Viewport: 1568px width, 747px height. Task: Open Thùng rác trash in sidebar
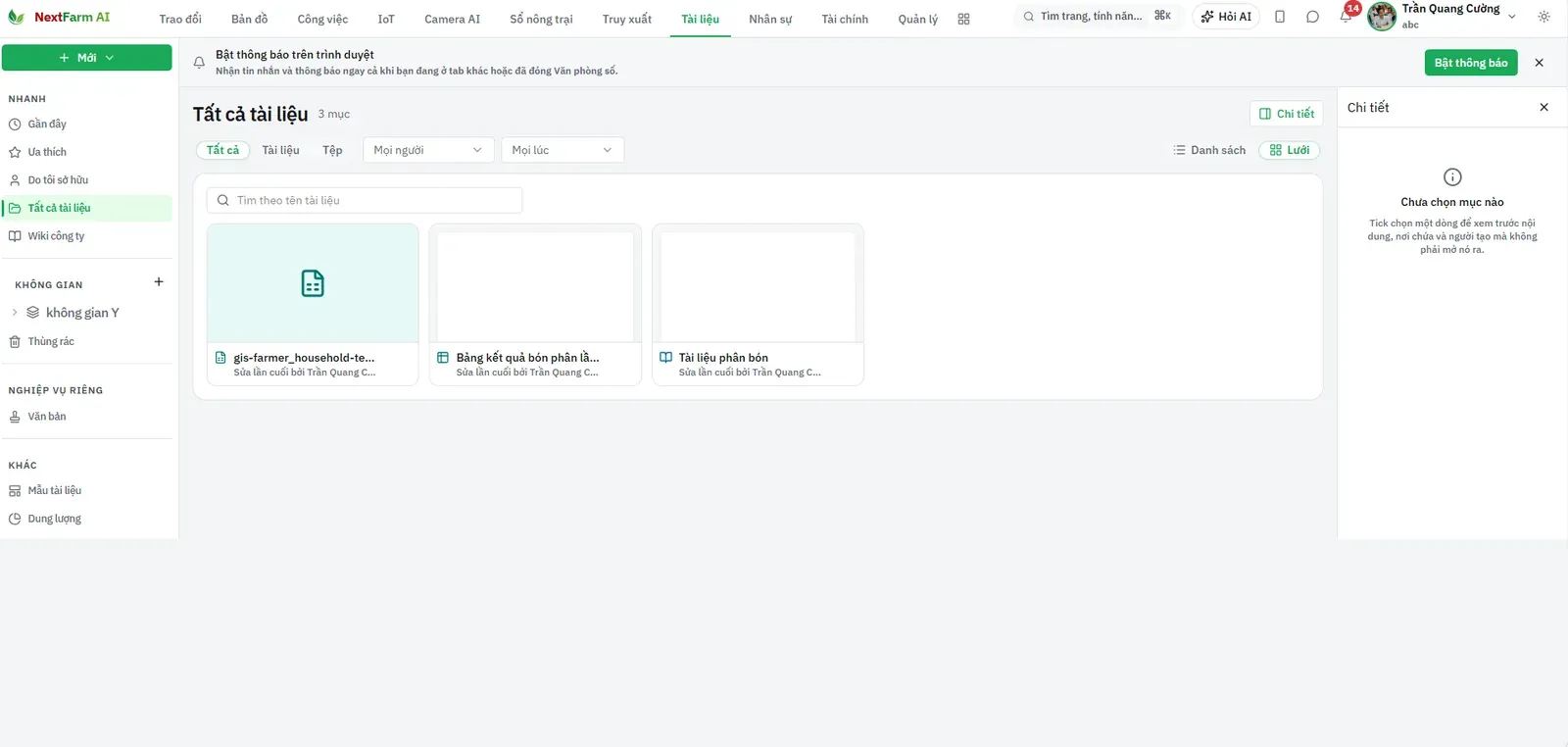pos(86,342)
